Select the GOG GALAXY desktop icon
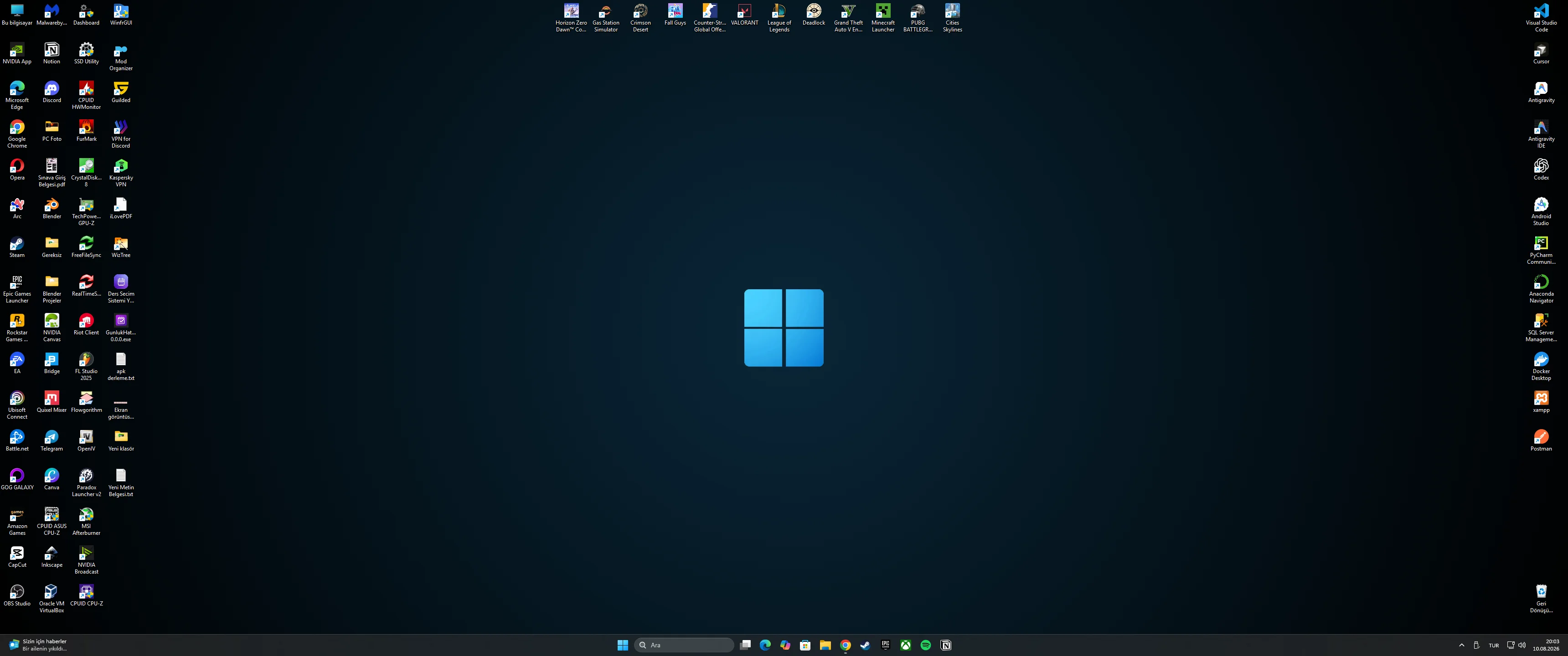Viewport: 1568px width, 656px height. 17,479
